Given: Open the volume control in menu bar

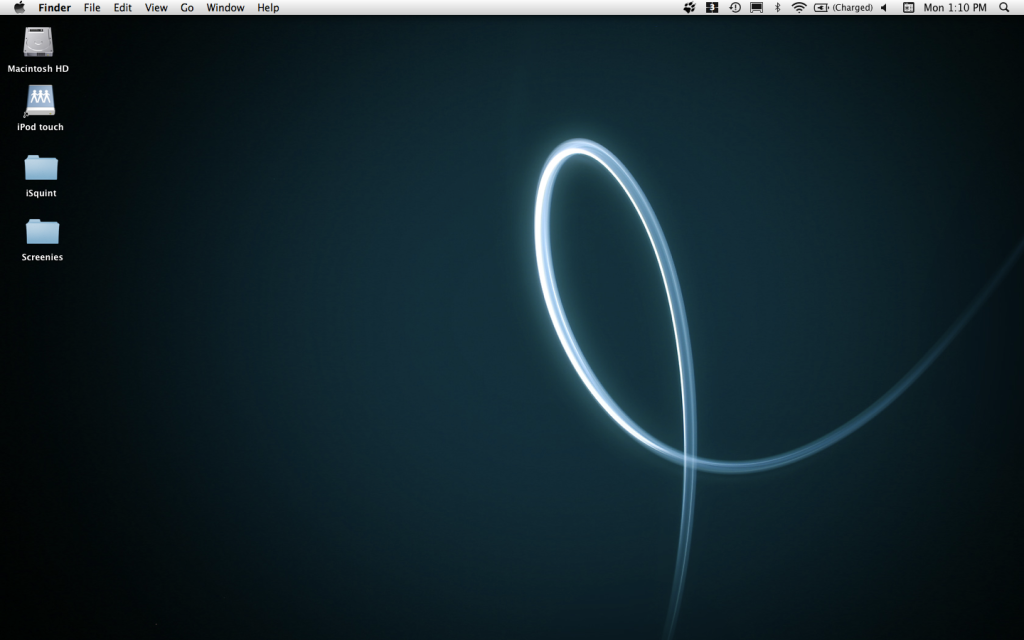Looking at the screenshot, I should (x=884, y=8).
